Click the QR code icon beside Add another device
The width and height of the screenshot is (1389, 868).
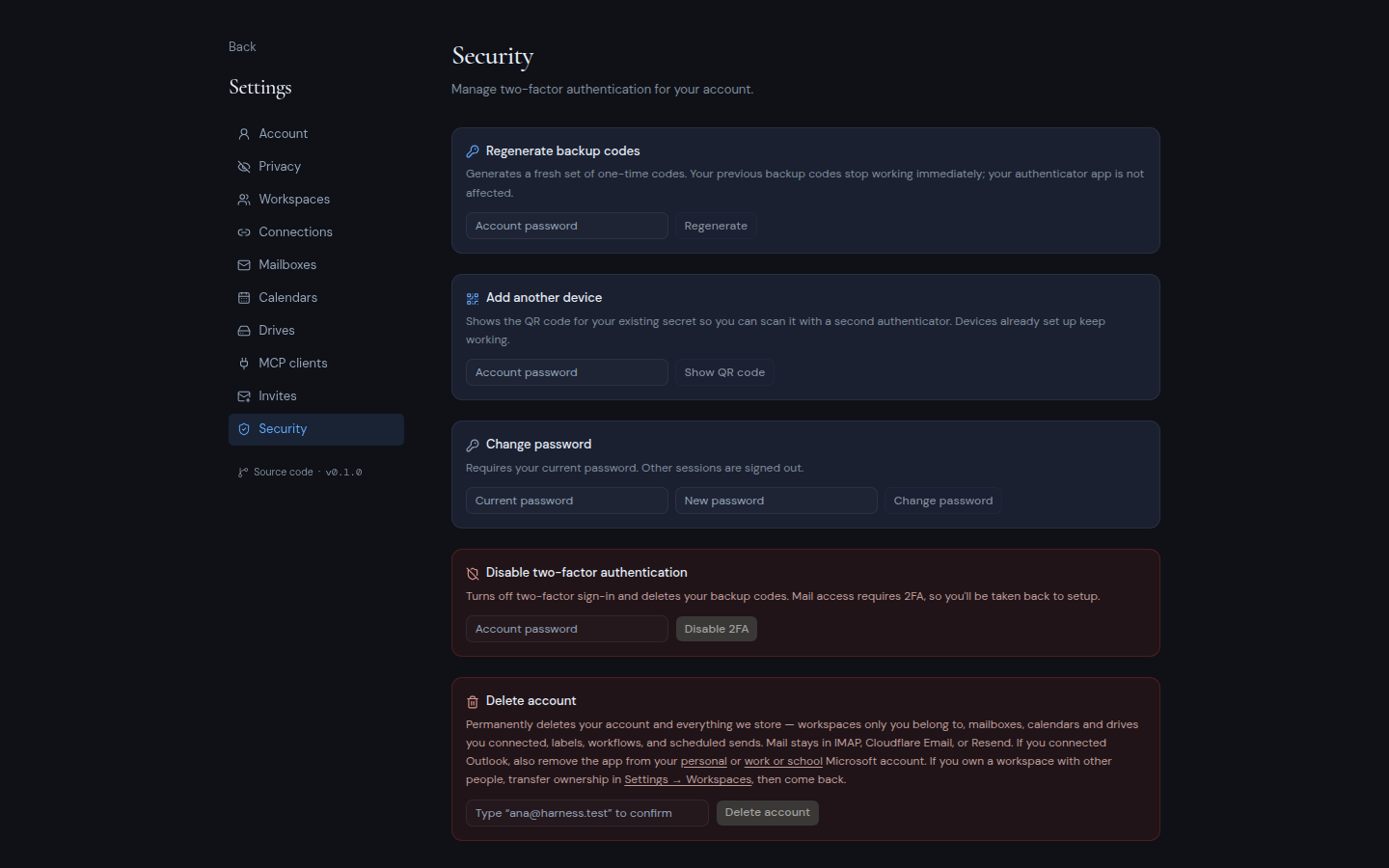(x=473, y=299)
